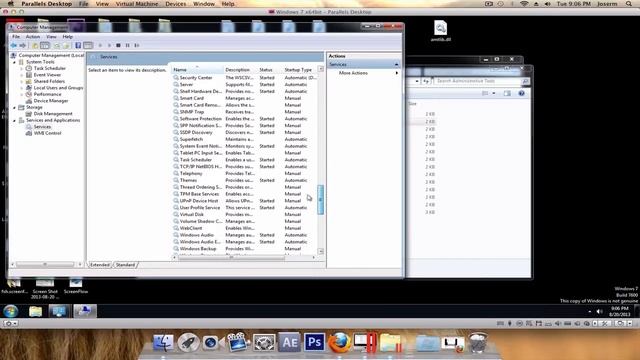Open Windows Explorer from the taskbar
This screenshot has height=360, width=640.
[x=36, y=311]
